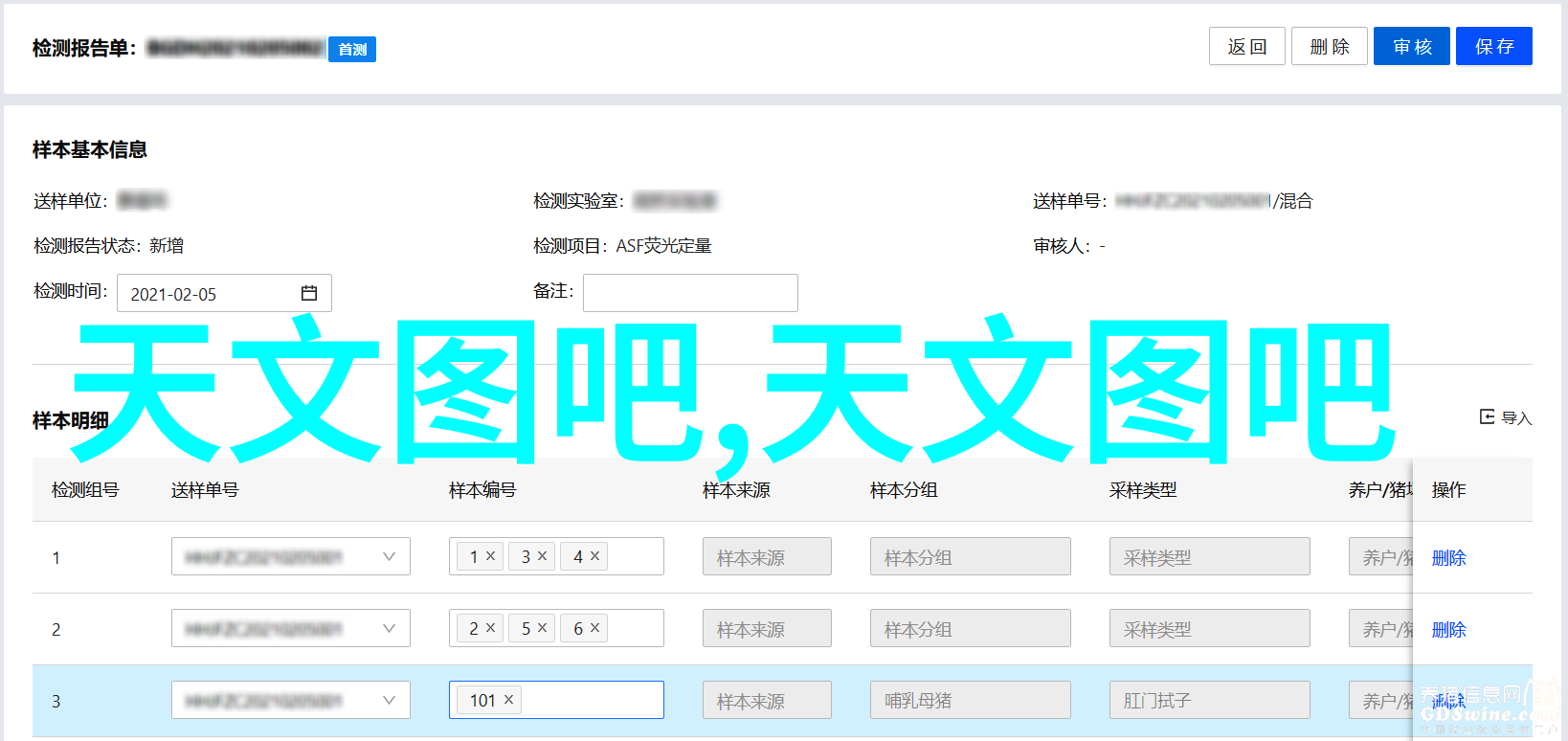Save the report with 保存
The width and height of the screenshot is (1568, 741).
[x=1494, y=46]
